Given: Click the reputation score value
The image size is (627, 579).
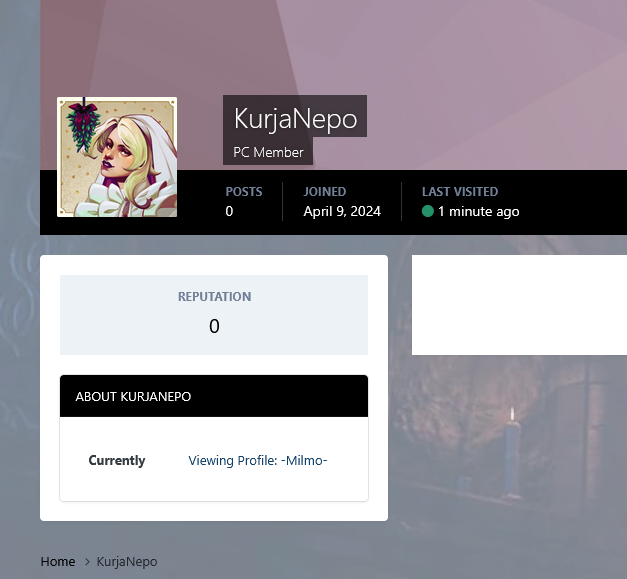Looking at the screenshot, I should (214, 326).
